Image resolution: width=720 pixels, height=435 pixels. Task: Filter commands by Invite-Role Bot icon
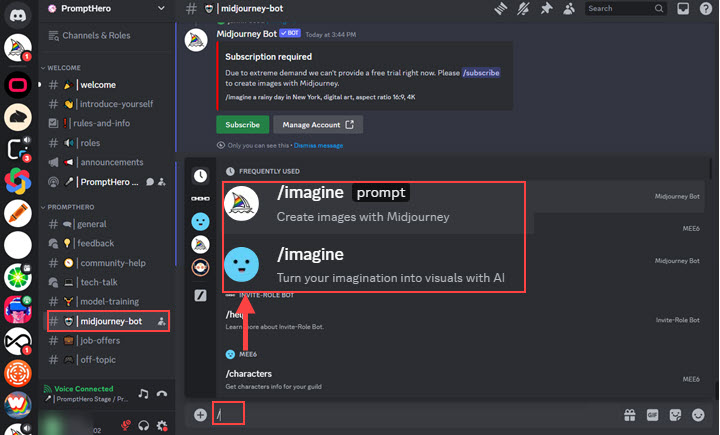[x=200, y=198]
